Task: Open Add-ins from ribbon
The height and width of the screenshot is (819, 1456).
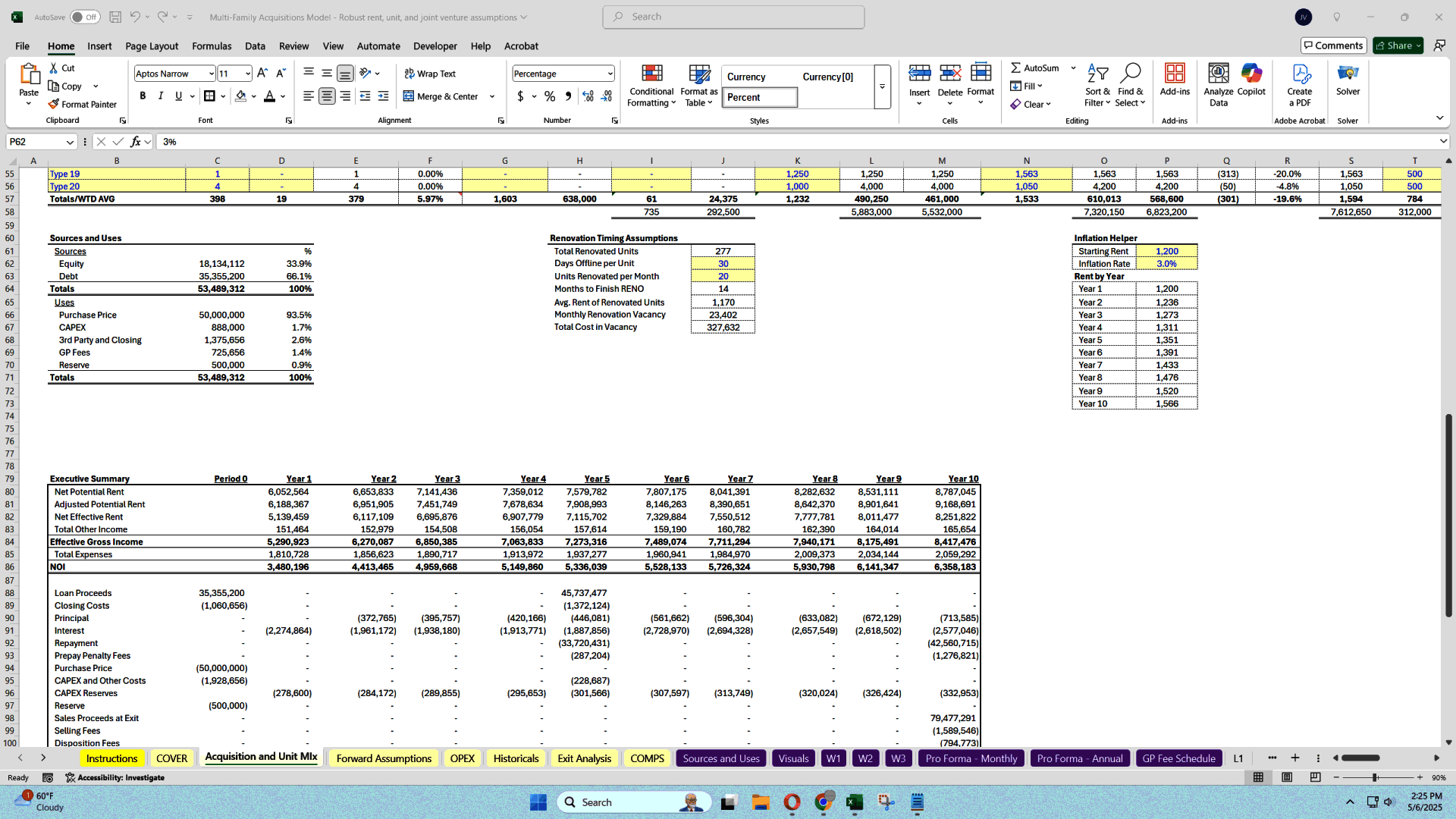Action: [1175, 79]
